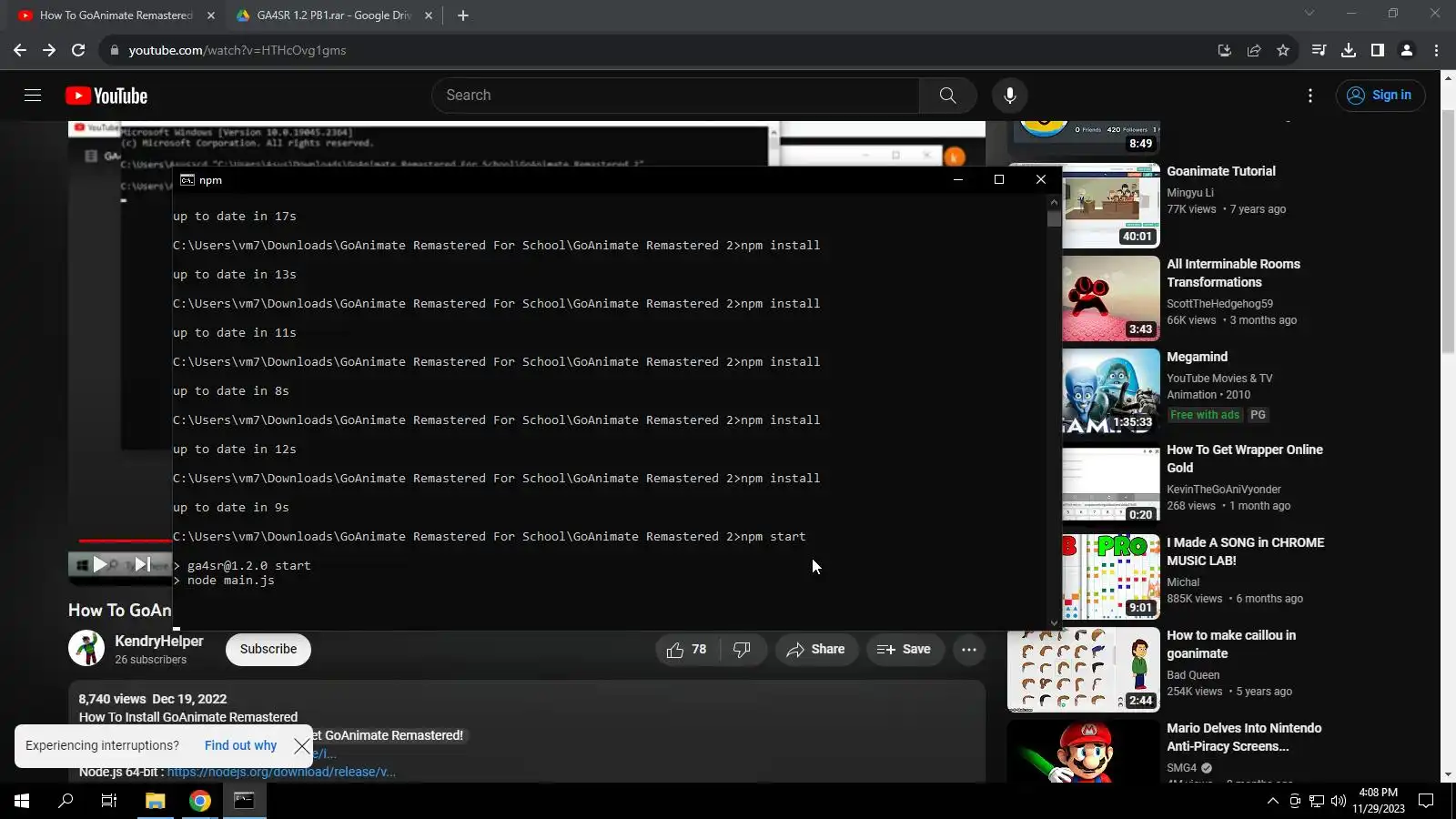This screenshot has width=1456, height=819.
Task: Open Mario Delves Into Nintendo Anti-Piracy Screens
Action: click(1244, 737)
